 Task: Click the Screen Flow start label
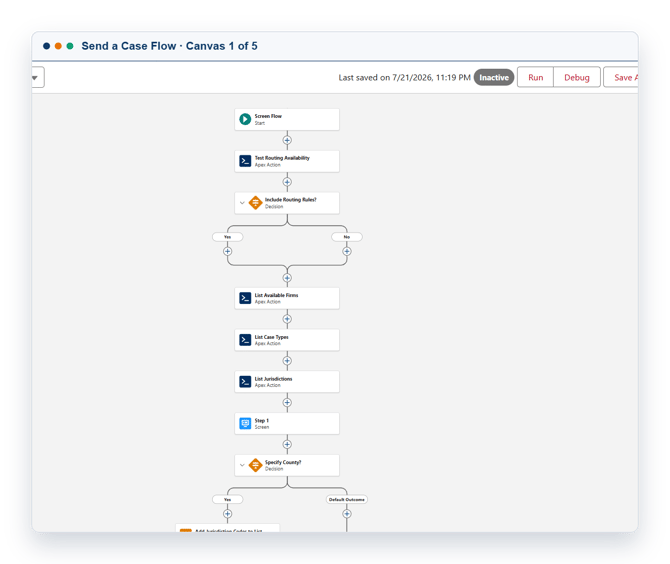(x=268, y=116)
